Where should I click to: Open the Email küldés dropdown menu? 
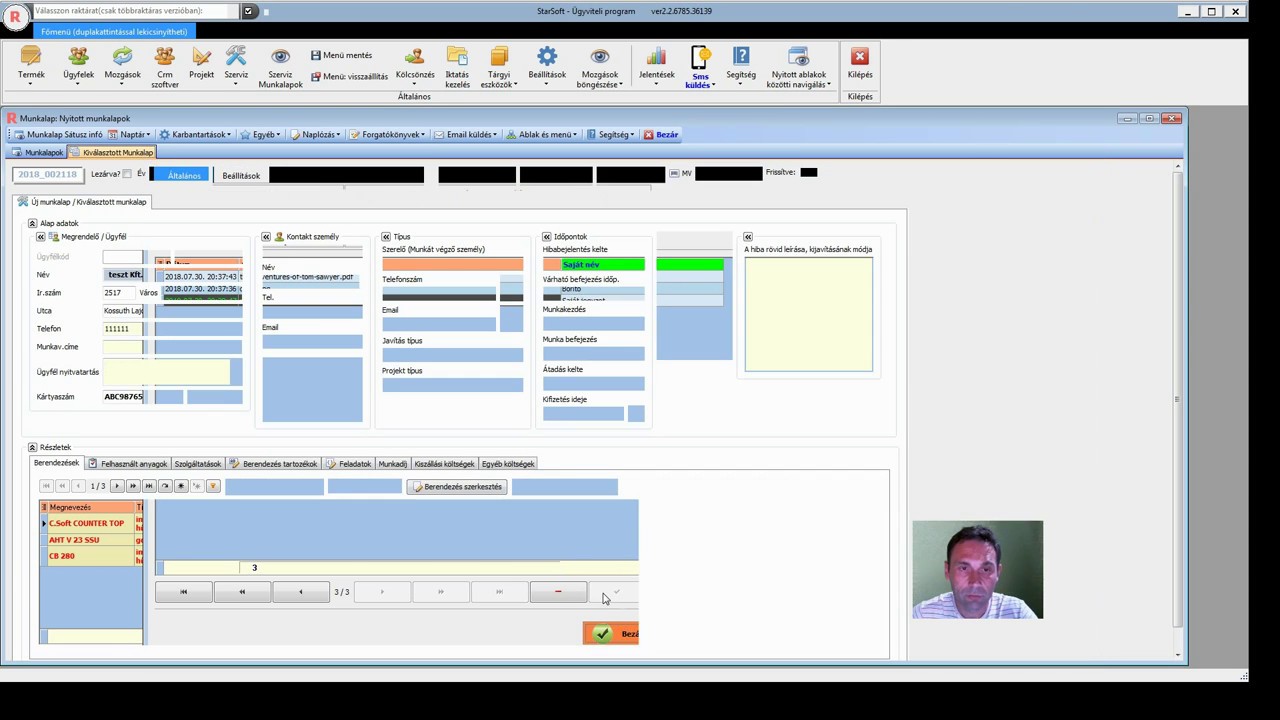point(465,134)
